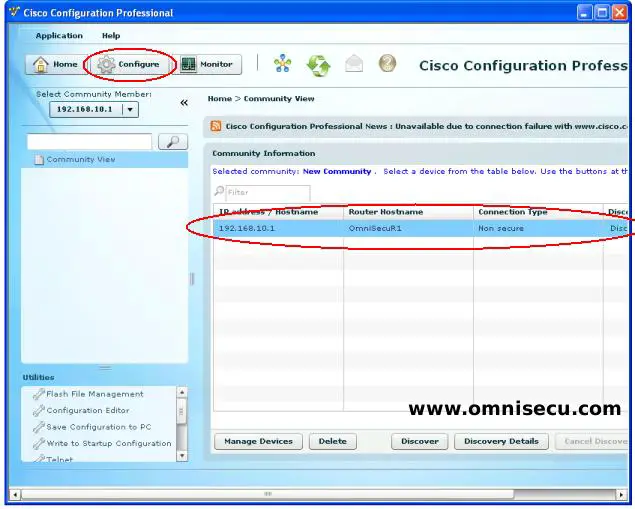Open help with the question mark icon

(387, 64)
